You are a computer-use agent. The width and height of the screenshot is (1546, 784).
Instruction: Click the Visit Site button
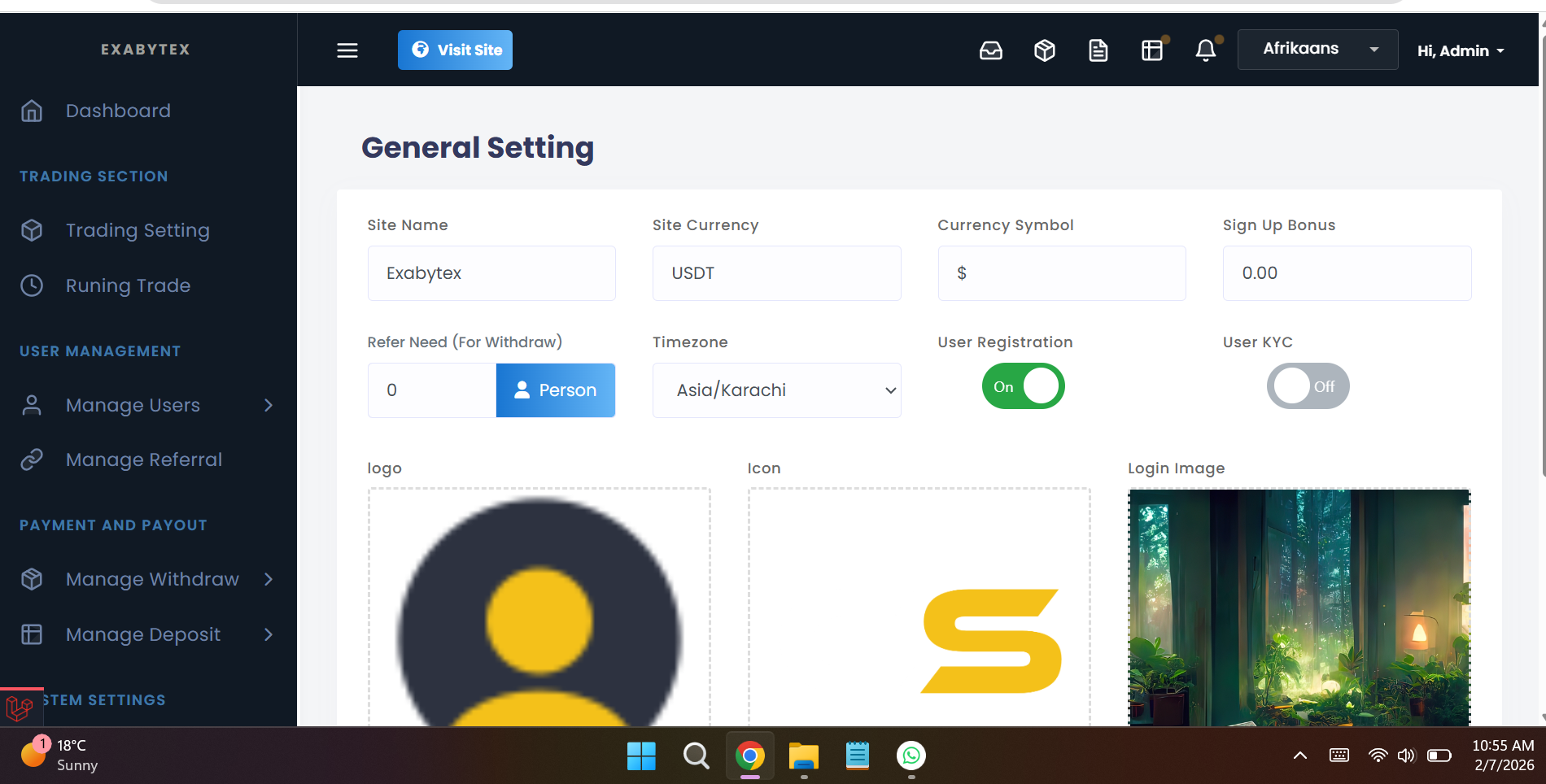pos(455,50)
